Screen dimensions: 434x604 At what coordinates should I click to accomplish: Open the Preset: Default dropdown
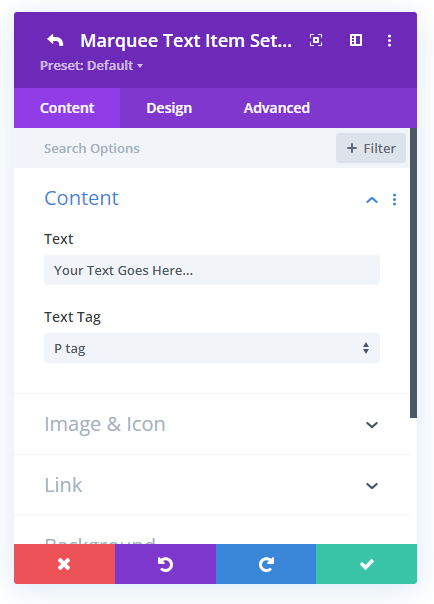pyautogui.click(x=91, y=65)
